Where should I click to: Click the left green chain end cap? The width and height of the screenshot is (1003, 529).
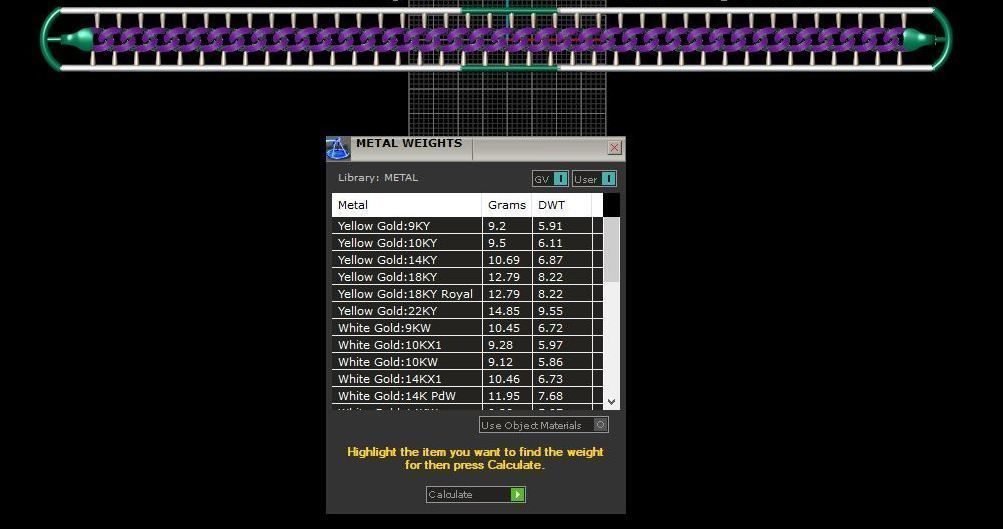tap(77, 39)
